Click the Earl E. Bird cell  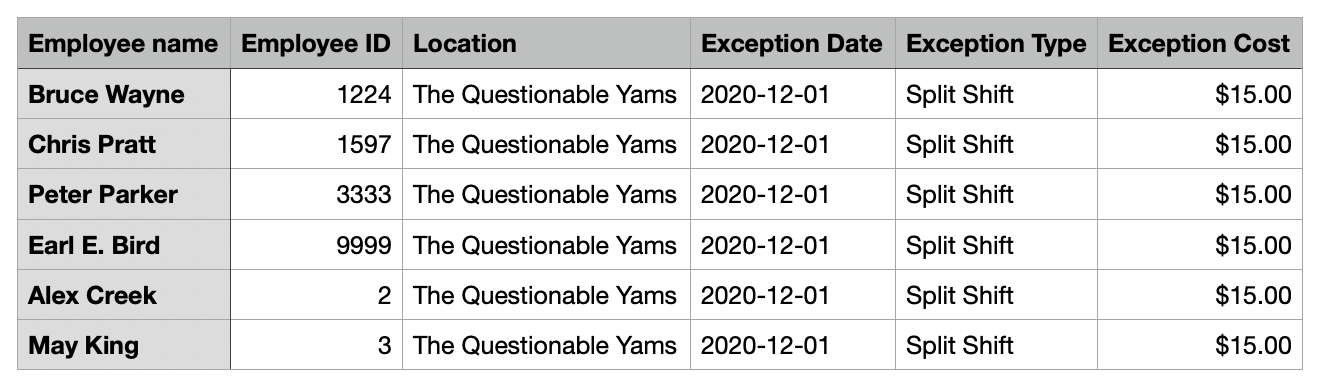pyautogui.click(x=124, y=245)
